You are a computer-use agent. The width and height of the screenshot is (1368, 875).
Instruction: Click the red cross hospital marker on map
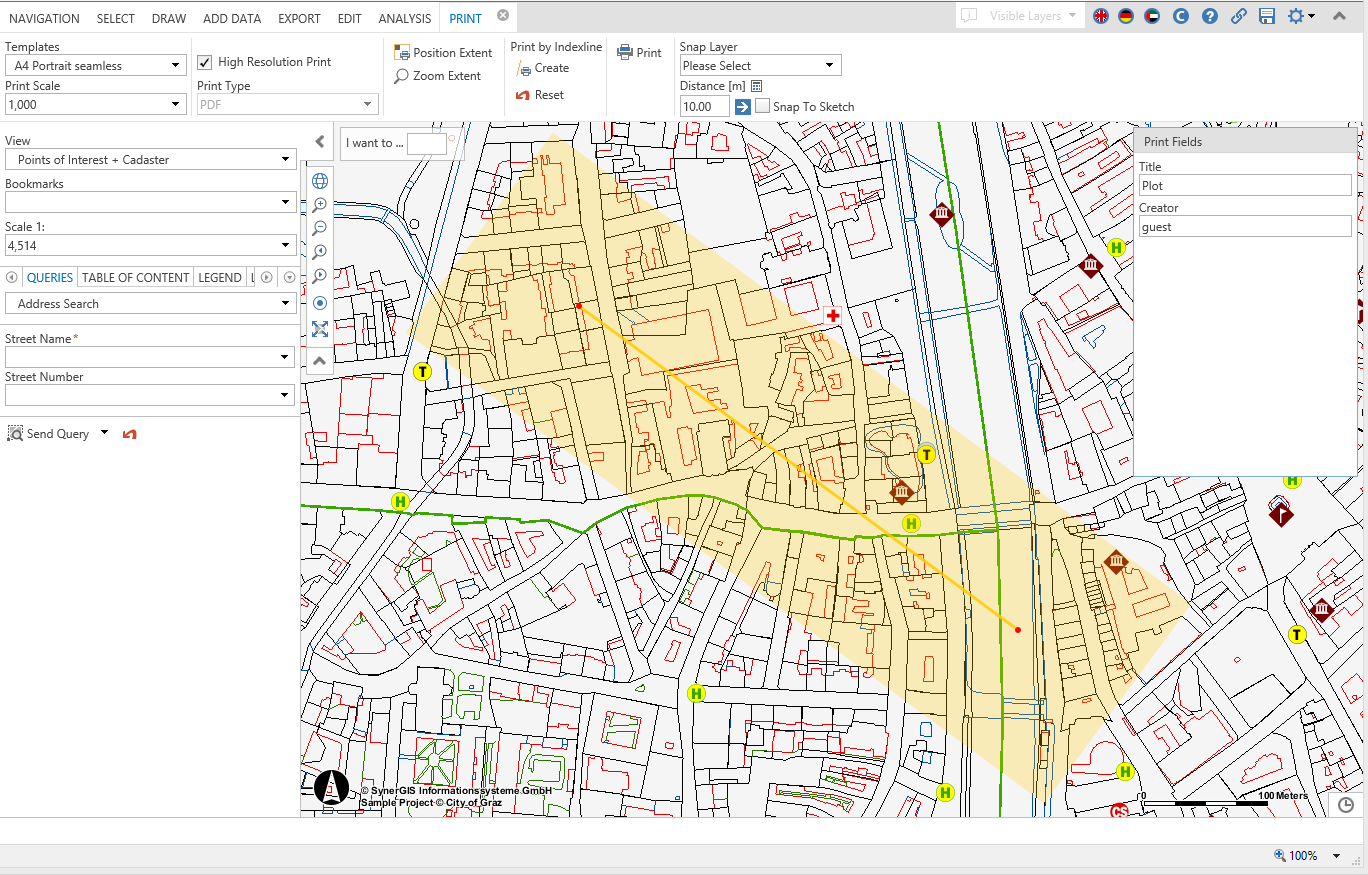coord(832,316)
